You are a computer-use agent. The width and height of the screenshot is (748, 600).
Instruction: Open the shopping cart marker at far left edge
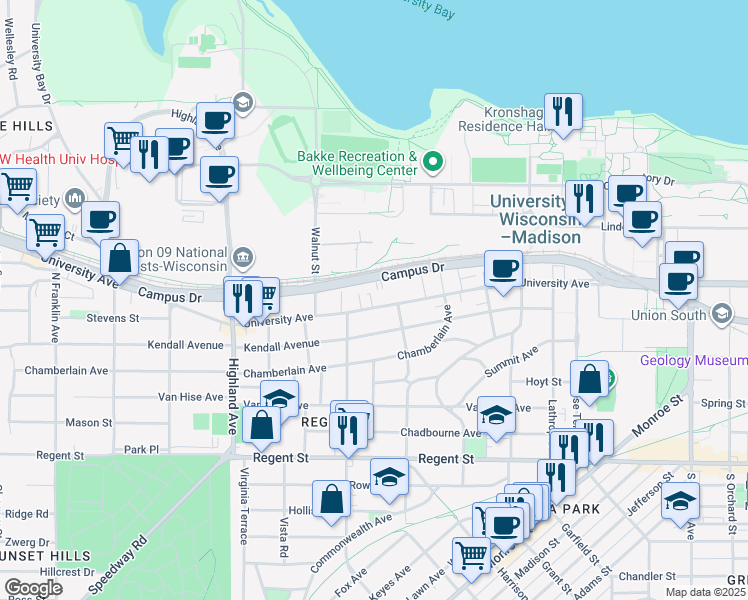pyautogui.click(x=17, y=186)
